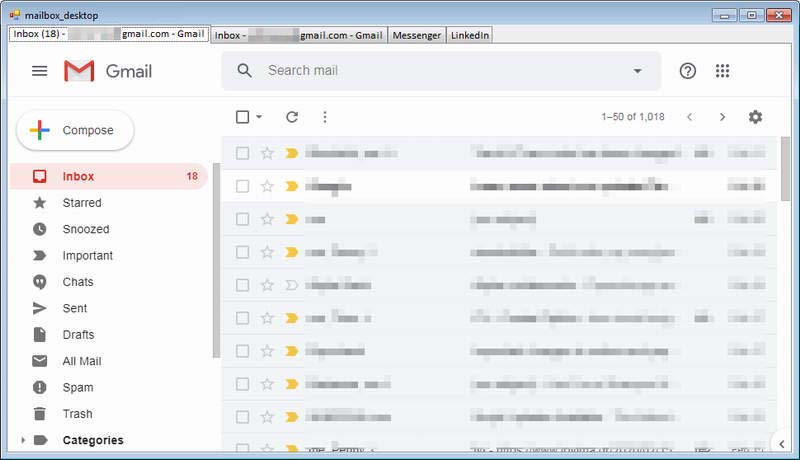800x460 pixels.
Task: Star the first email in the list
Action: pos(267,153)
